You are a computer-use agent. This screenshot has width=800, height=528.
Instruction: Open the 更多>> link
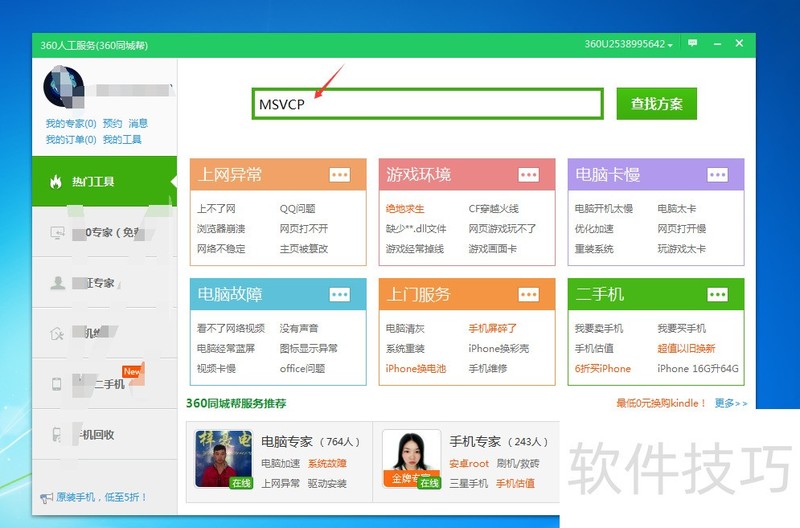click(731, 403)
